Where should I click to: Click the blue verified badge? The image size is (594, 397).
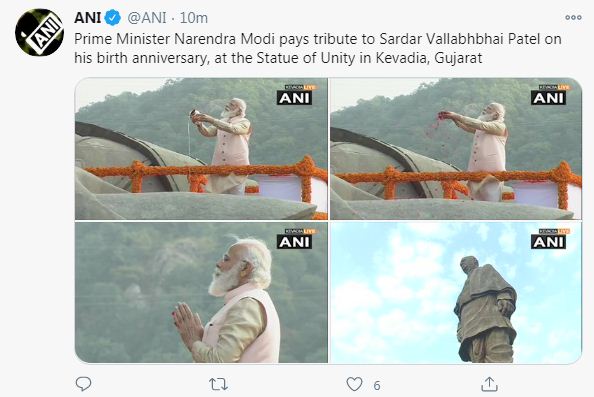tap(113, 18)
